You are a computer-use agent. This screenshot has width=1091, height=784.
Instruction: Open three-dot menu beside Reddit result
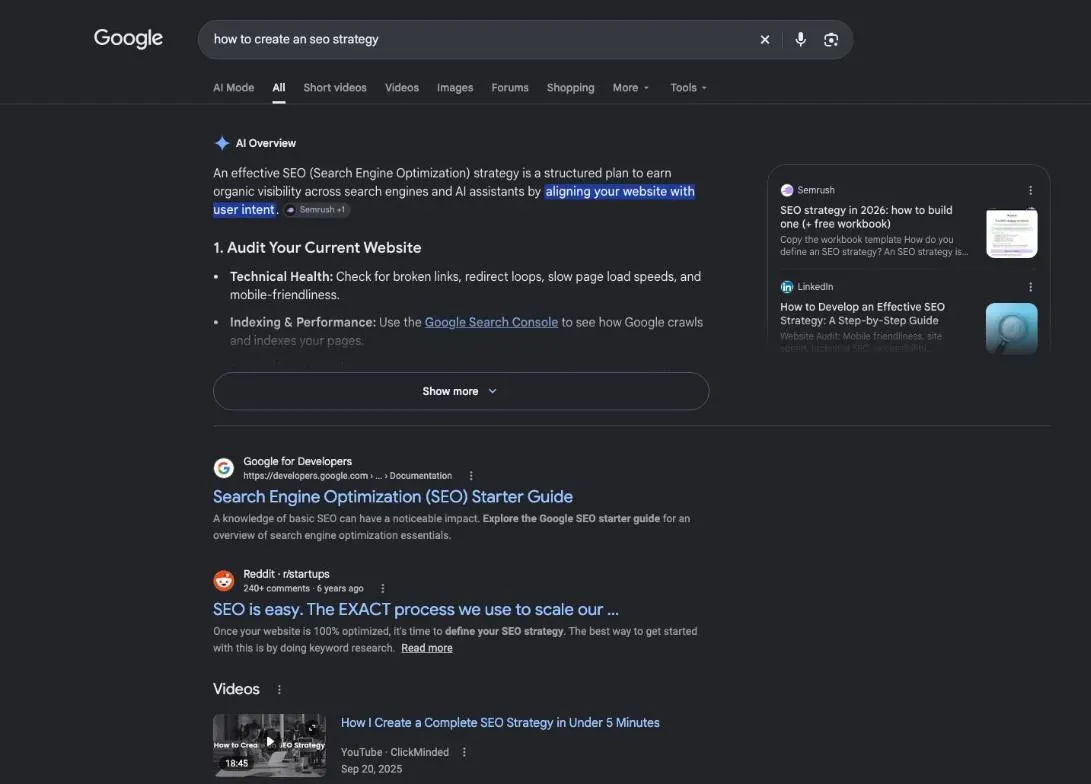pos(383,589)
